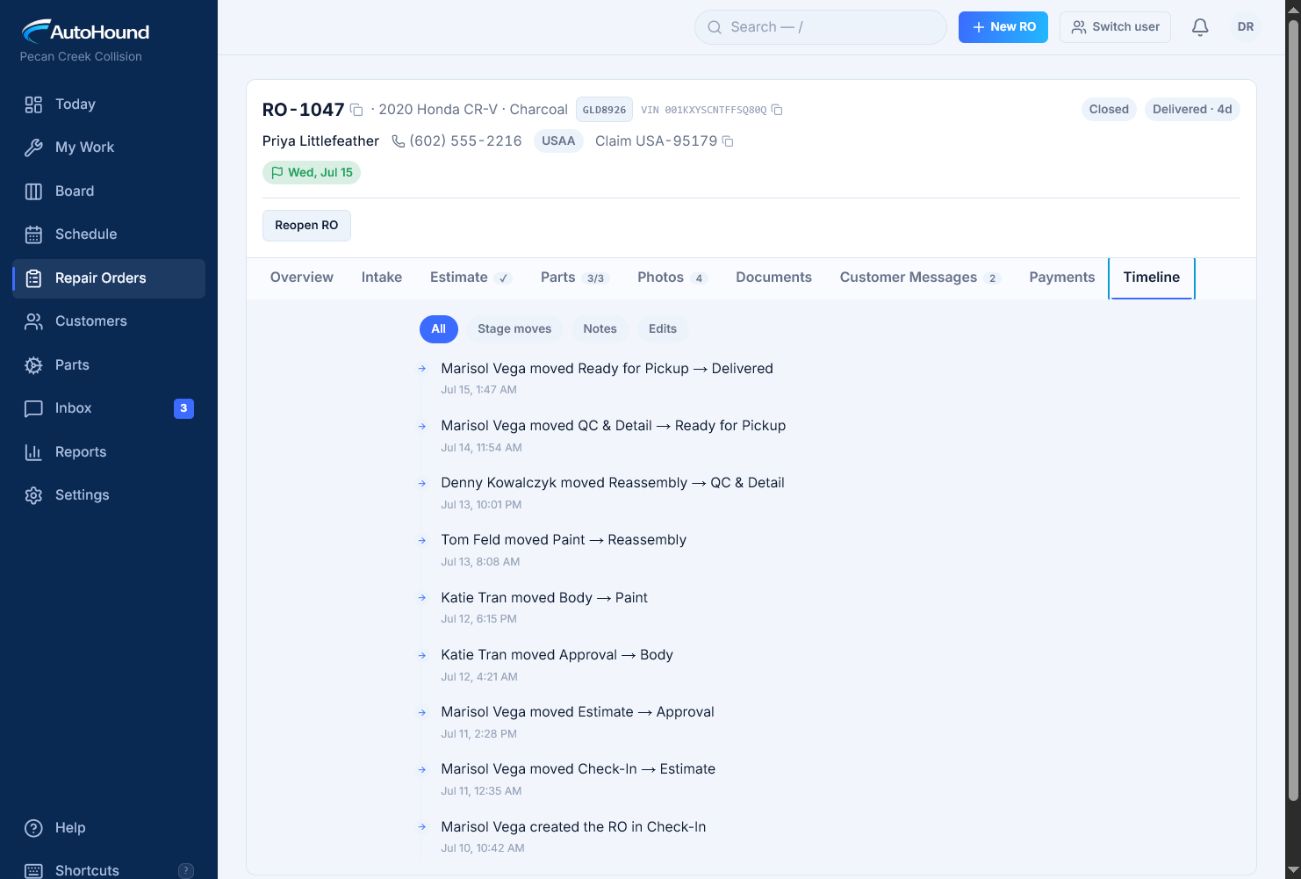Open the notifications bell

pos(1200,27)
